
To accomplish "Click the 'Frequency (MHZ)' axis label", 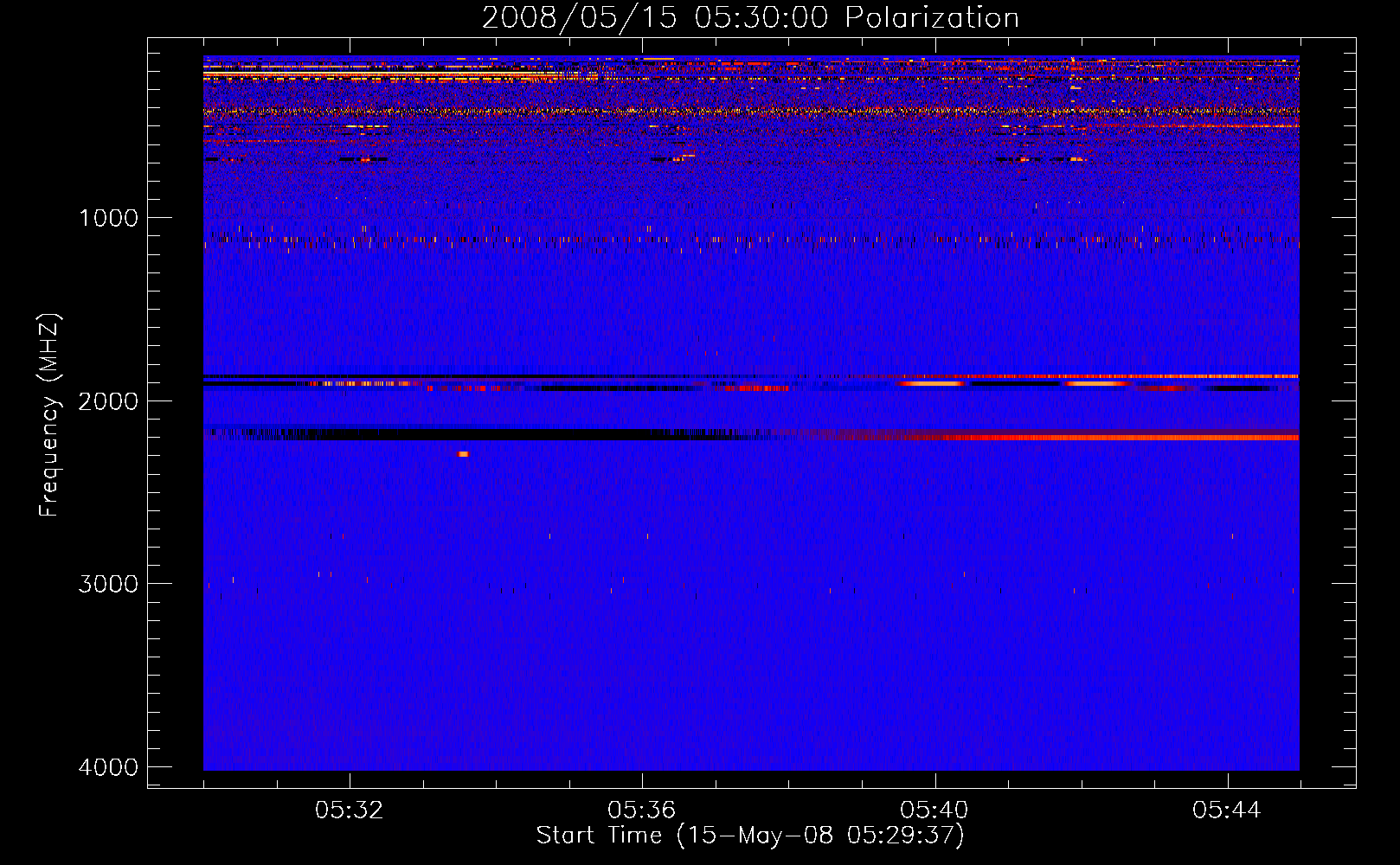I will [x=50, y=415].
